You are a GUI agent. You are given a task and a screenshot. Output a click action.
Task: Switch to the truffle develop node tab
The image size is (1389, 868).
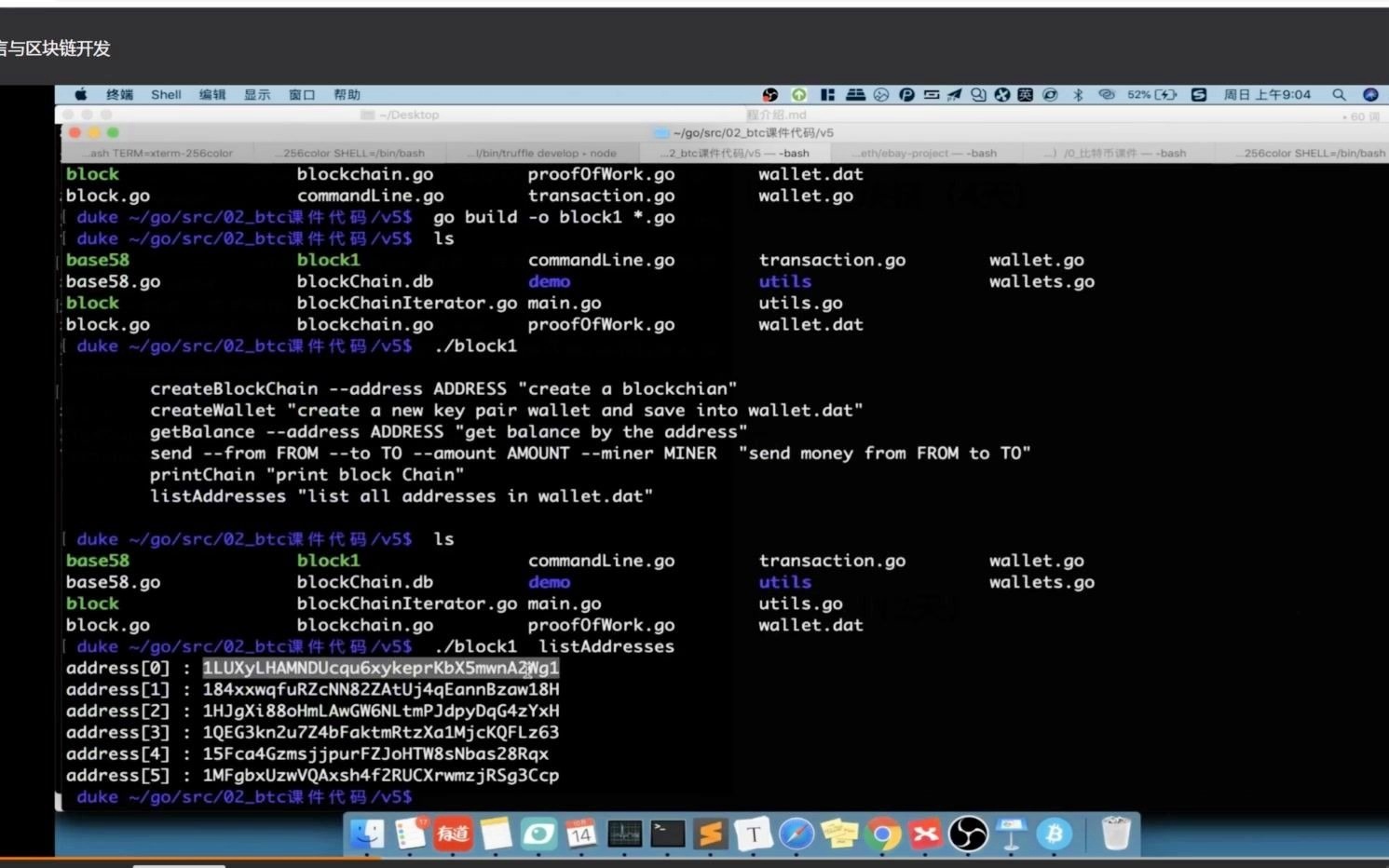click(544, 153)
